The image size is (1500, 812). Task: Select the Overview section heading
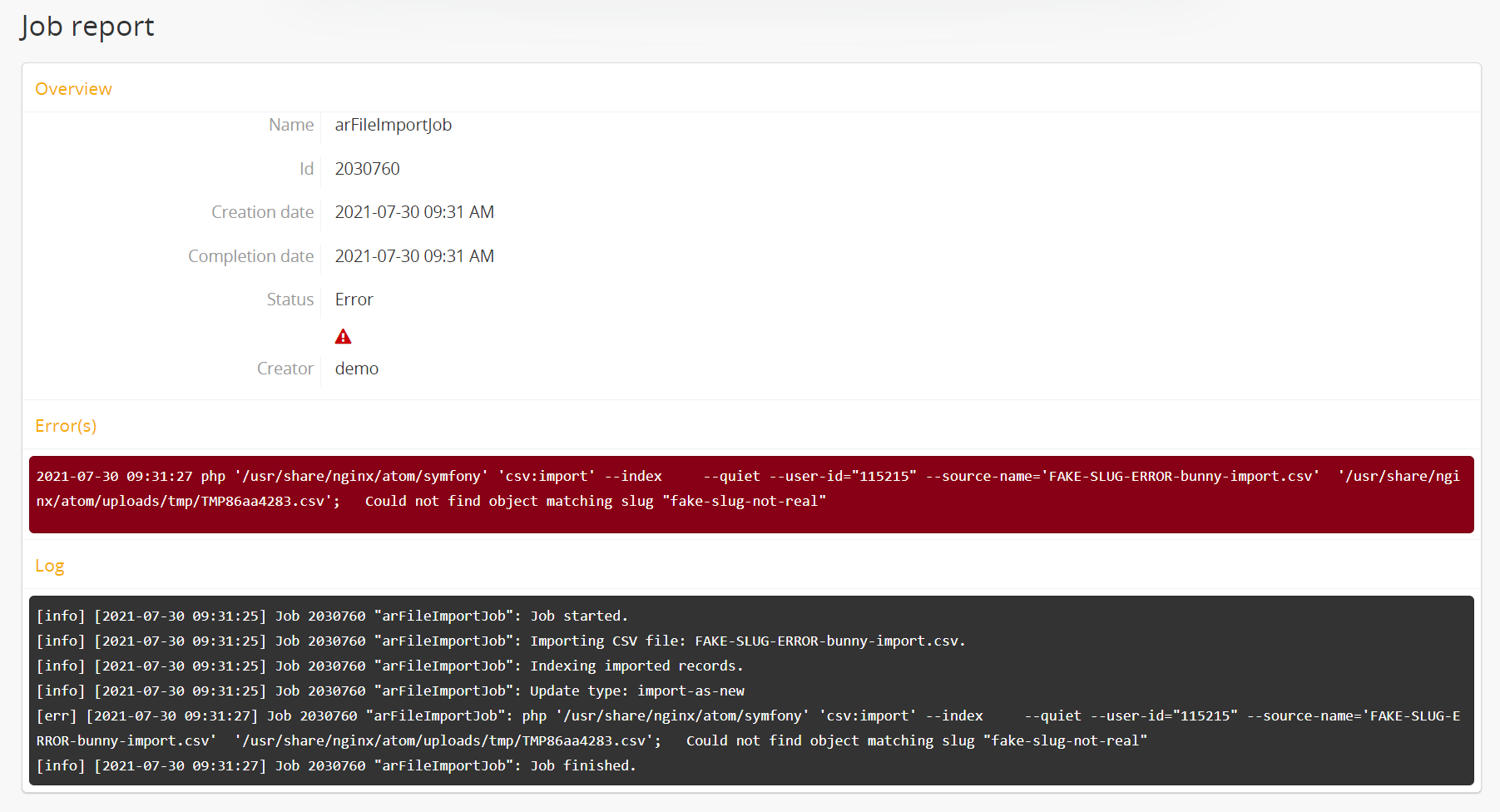pyautogui.click(x=73, y=89)
